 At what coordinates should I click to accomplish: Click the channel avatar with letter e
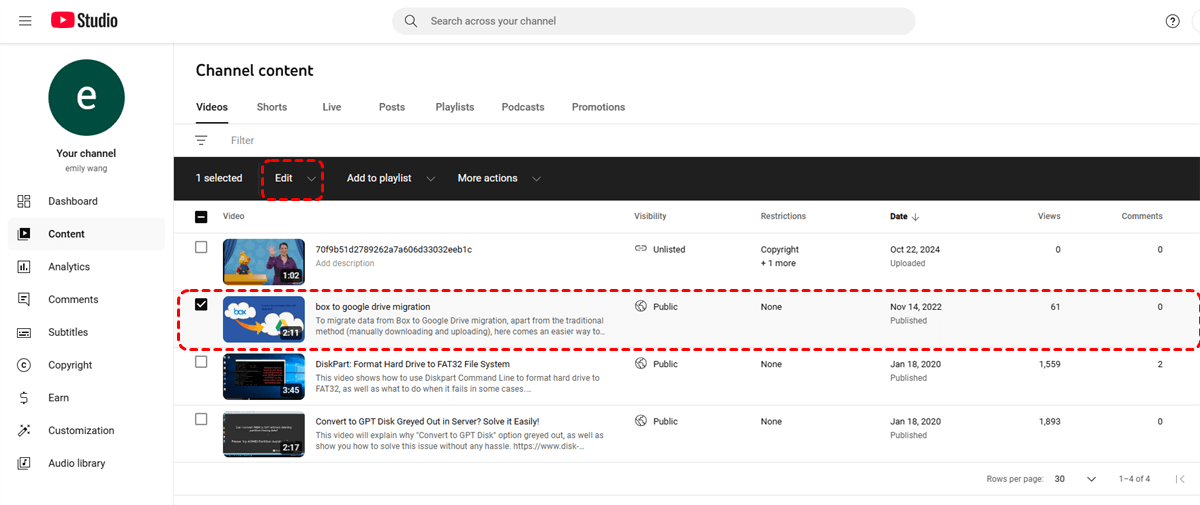click(x=87, y=97)
